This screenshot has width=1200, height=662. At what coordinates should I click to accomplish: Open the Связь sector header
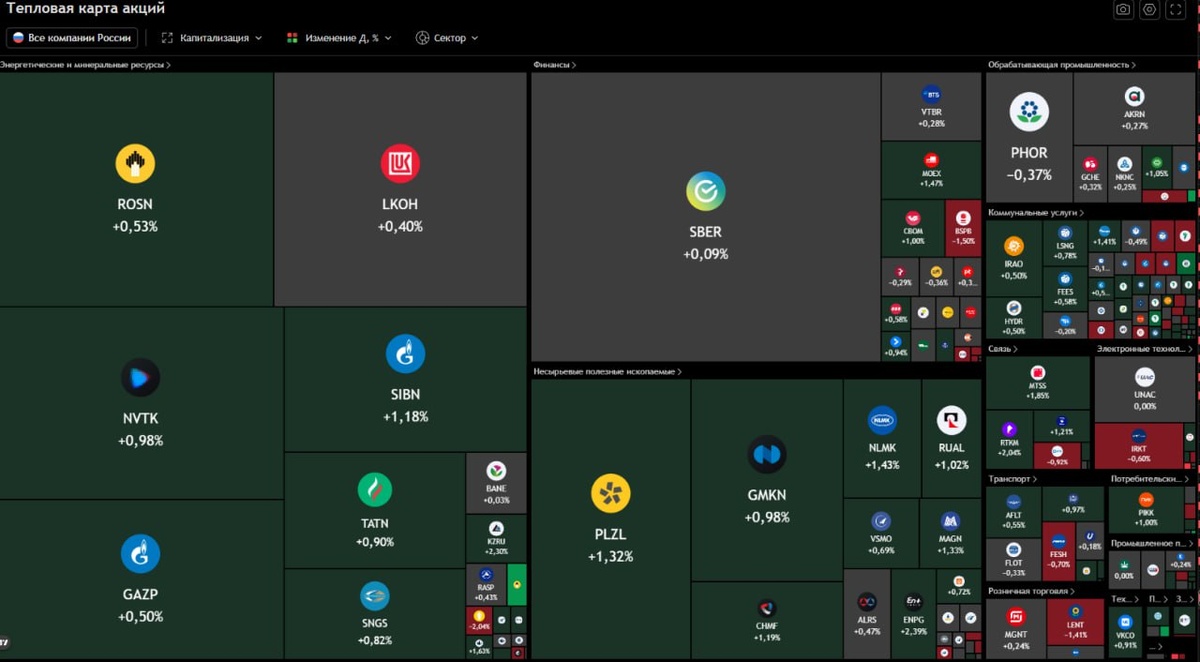click(x=1003, y=349)
